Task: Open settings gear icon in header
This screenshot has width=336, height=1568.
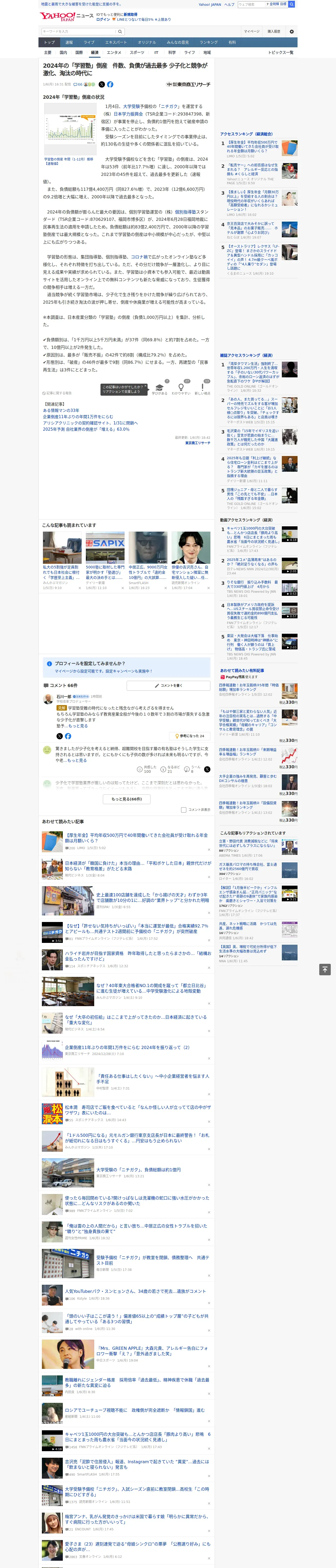Action: [292, 32]
